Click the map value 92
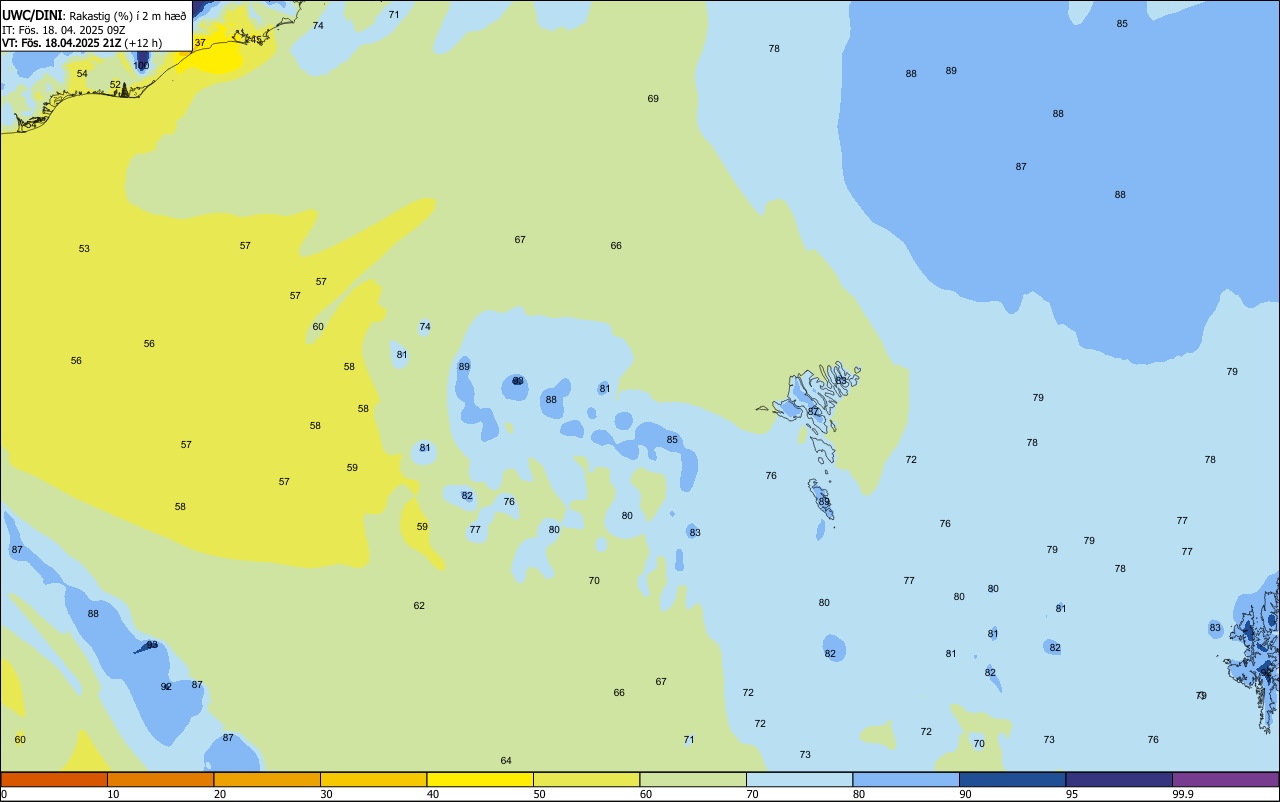1280x802 pixels. (166, 687)
